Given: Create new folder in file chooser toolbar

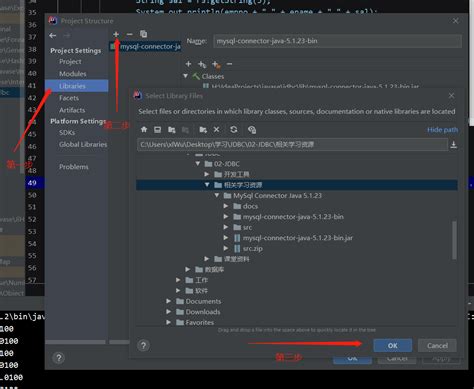Looking at the screenshot, I should (203, 130).
